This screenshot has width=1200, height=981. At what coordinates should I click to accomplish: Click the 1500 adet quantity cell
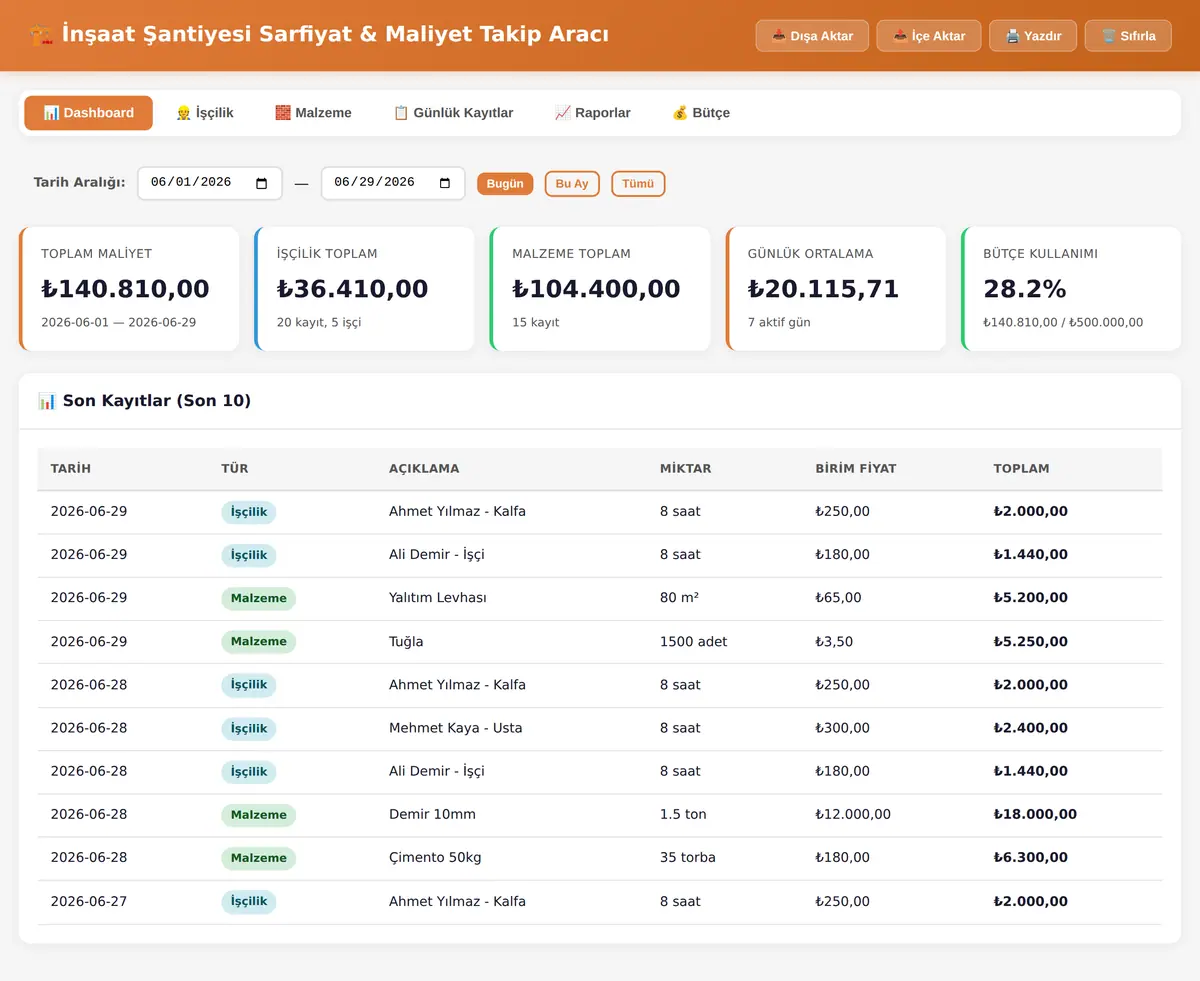(694, 641)
